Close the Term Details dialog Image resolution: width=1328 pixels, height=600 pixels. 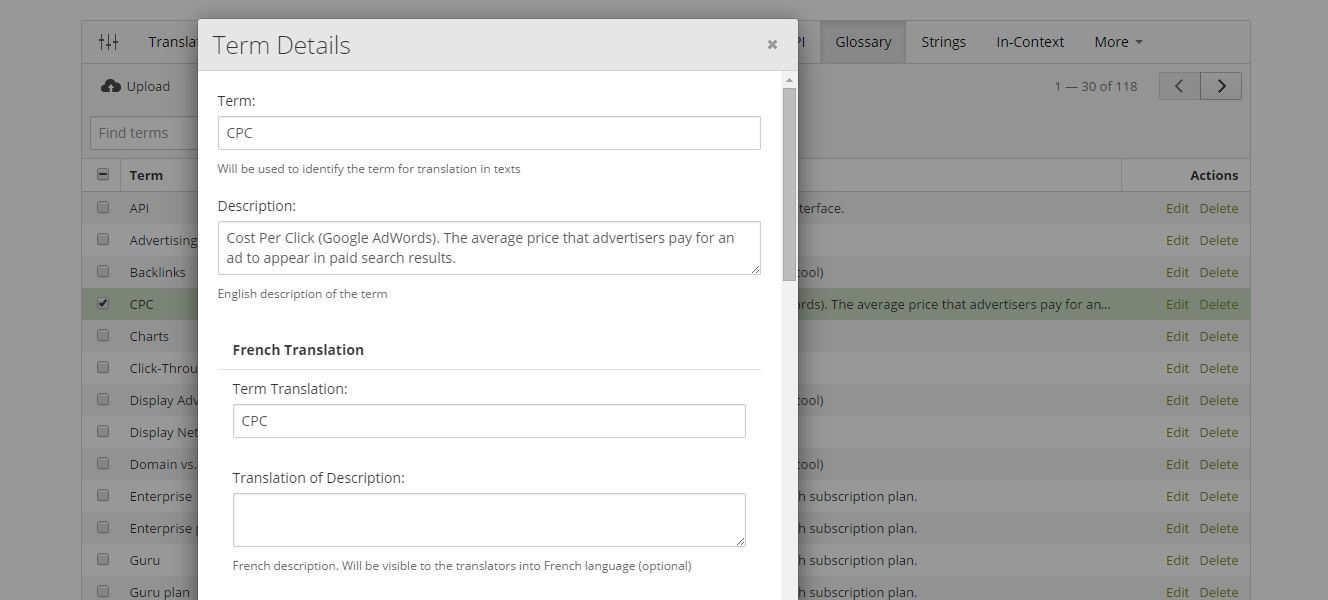click(x=772, y=45)
